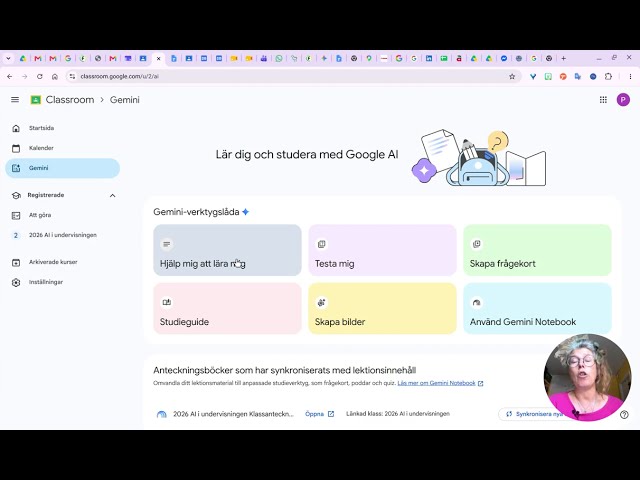Click the green square extension icon
This screenshot has width=640, height=480.
pyautogui.click(x=548, y=76)
